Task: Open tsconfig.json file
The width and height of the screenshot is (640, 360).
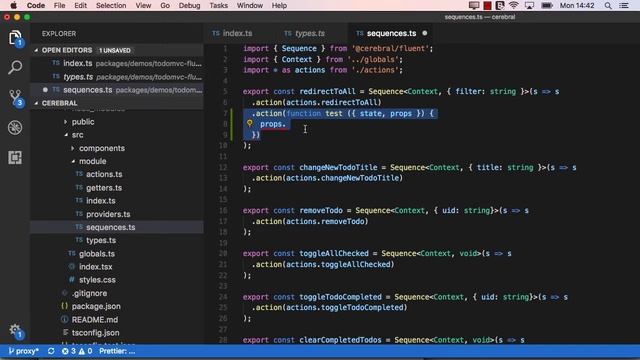Action: [x=95, y=333]
